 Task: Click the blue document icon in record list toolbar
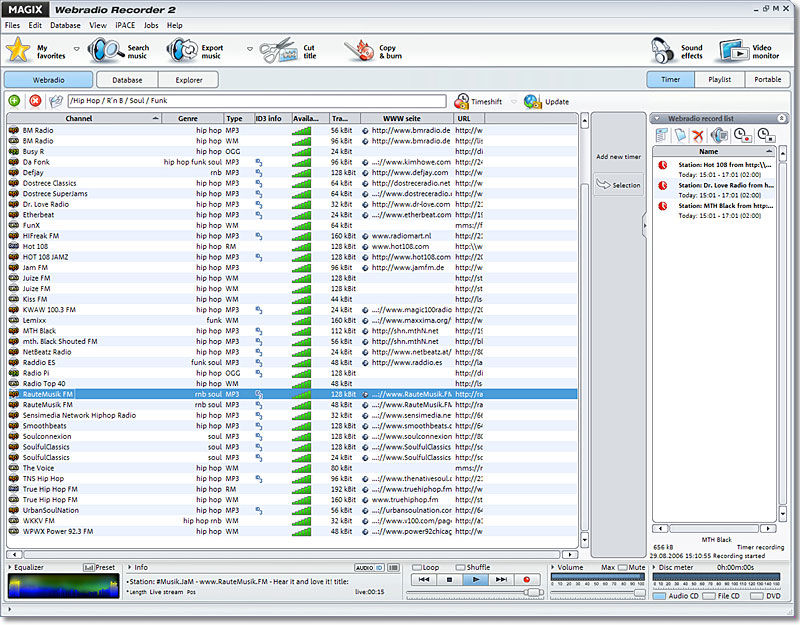click(680, 135)
